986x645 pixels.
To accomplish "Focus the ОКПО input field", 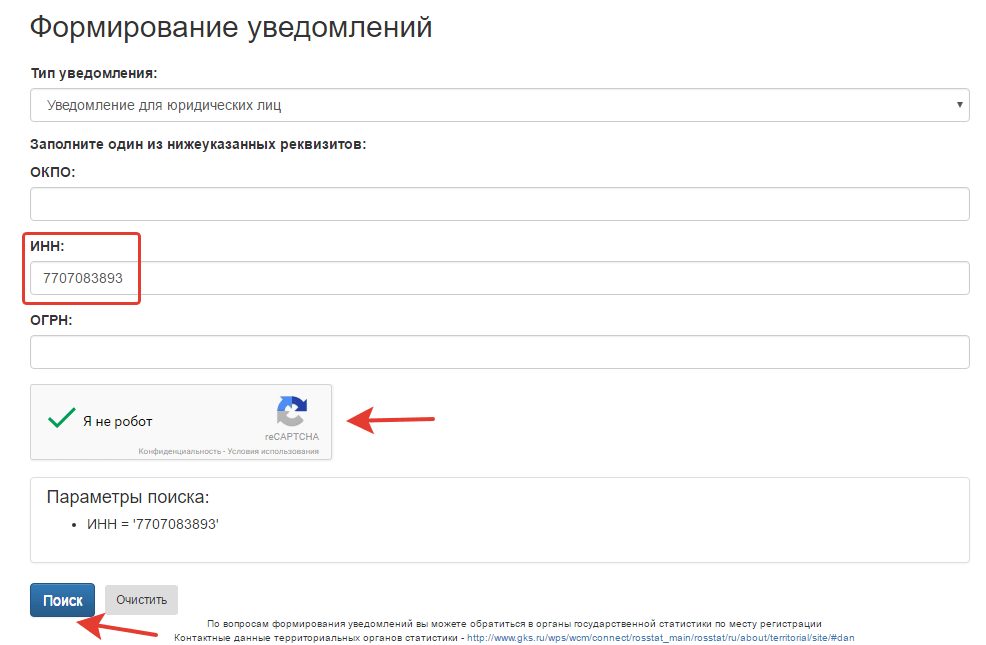I will pyautogui.click(x=498, y=204).
